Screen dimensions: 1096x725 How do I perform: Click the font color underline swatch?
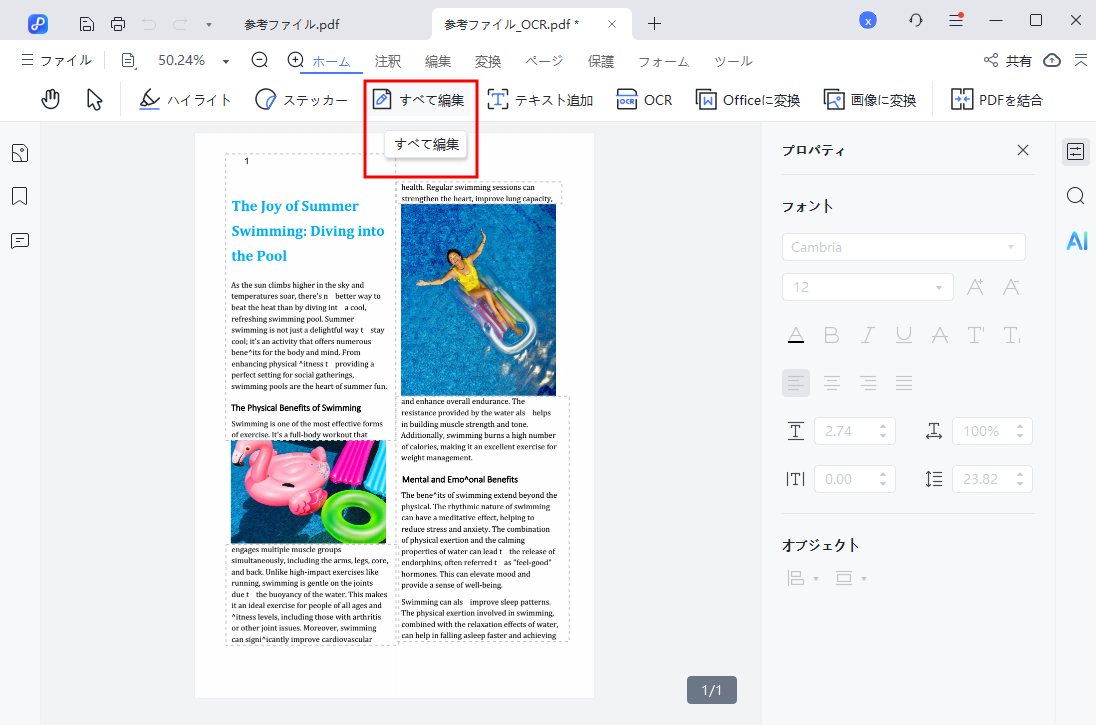pos(796,335)
